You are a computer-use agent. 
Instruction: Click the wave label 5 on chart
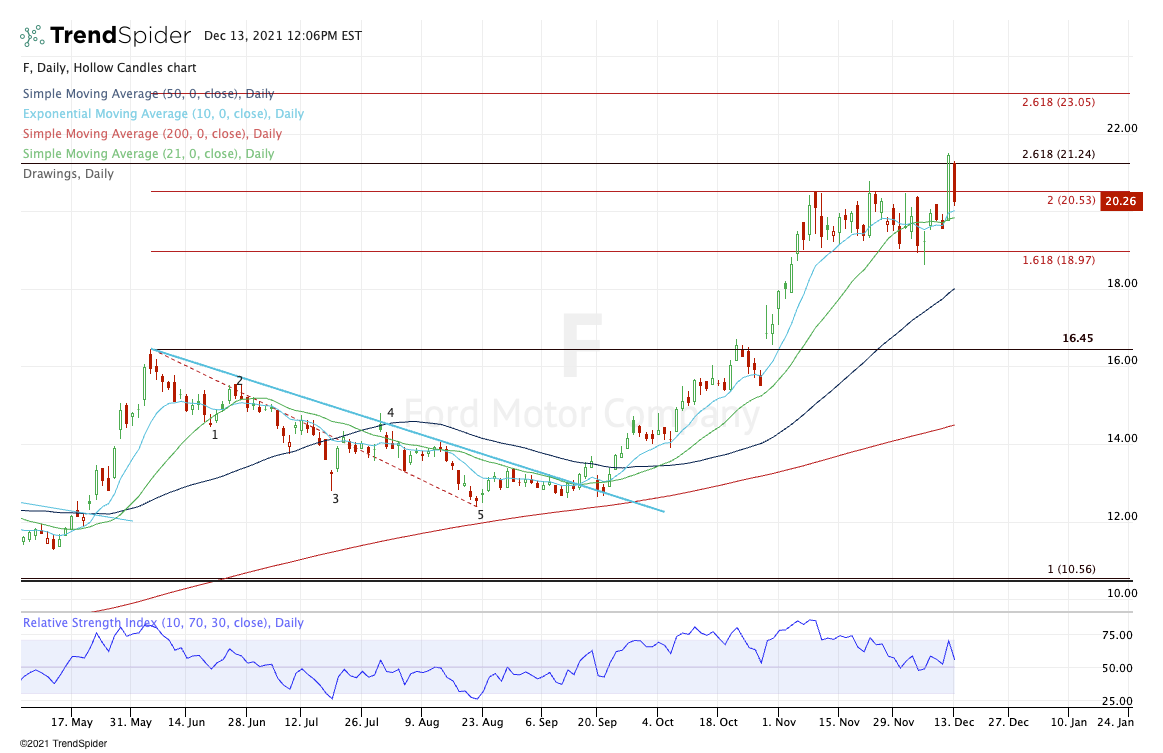coord(481,515)
